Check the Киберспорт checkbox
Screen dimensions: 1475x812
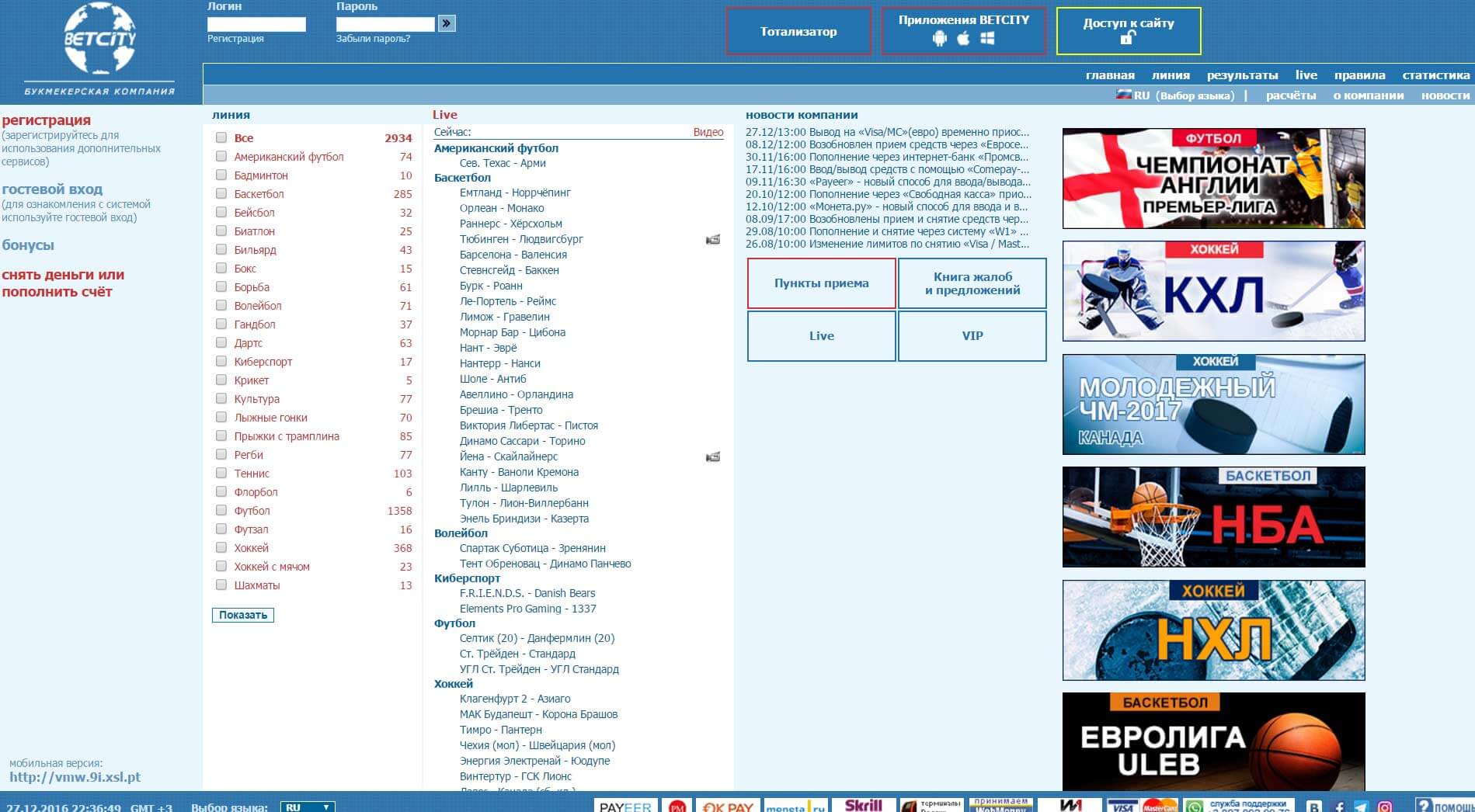221,361
